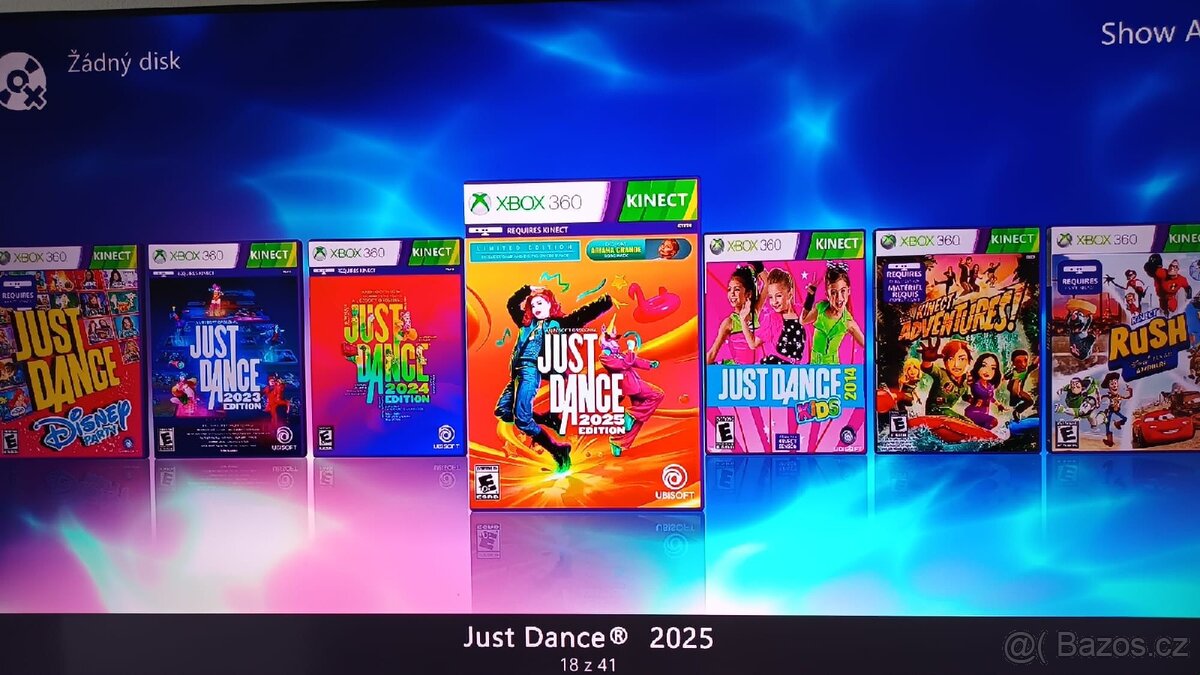Click Kinect badge on Just Dance Kids 2014 cover
Screen dimensions: 1200x675
point(835,244)
